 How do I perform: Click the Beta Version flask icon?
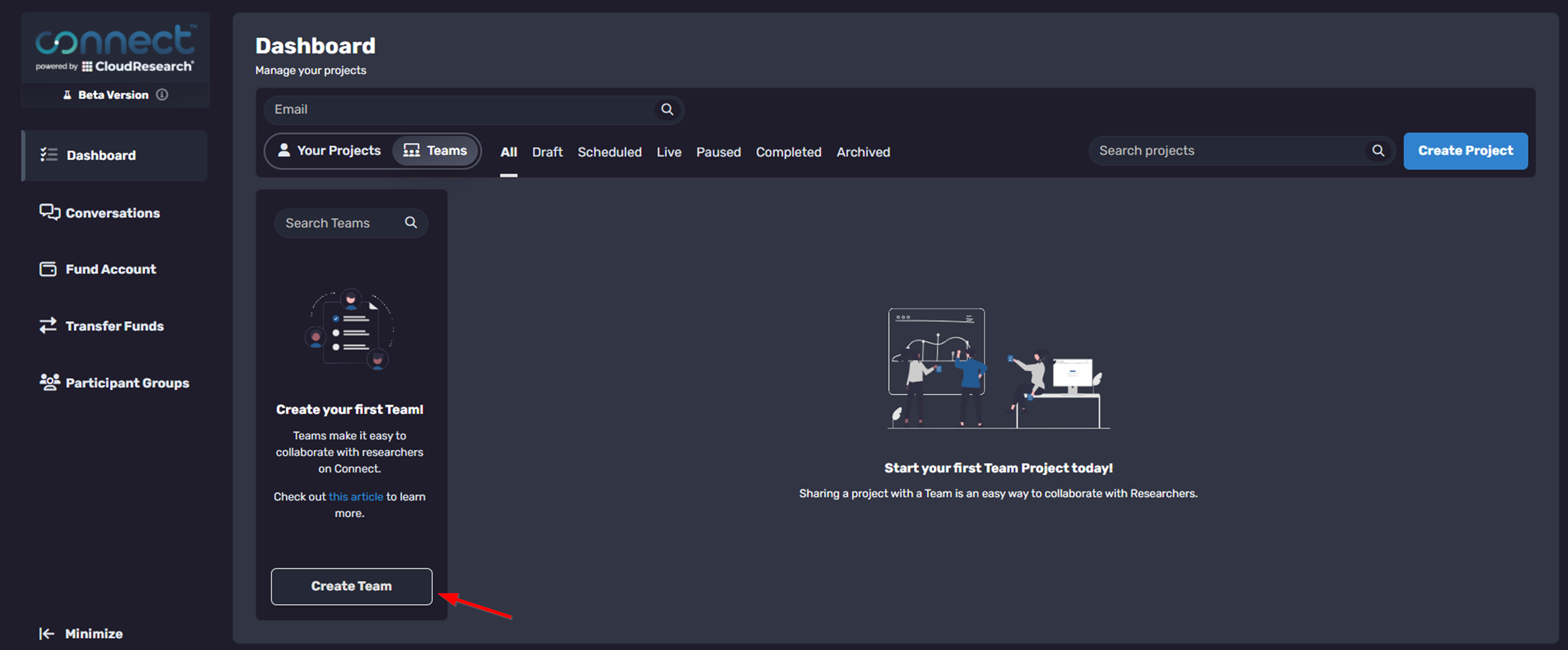68,95
